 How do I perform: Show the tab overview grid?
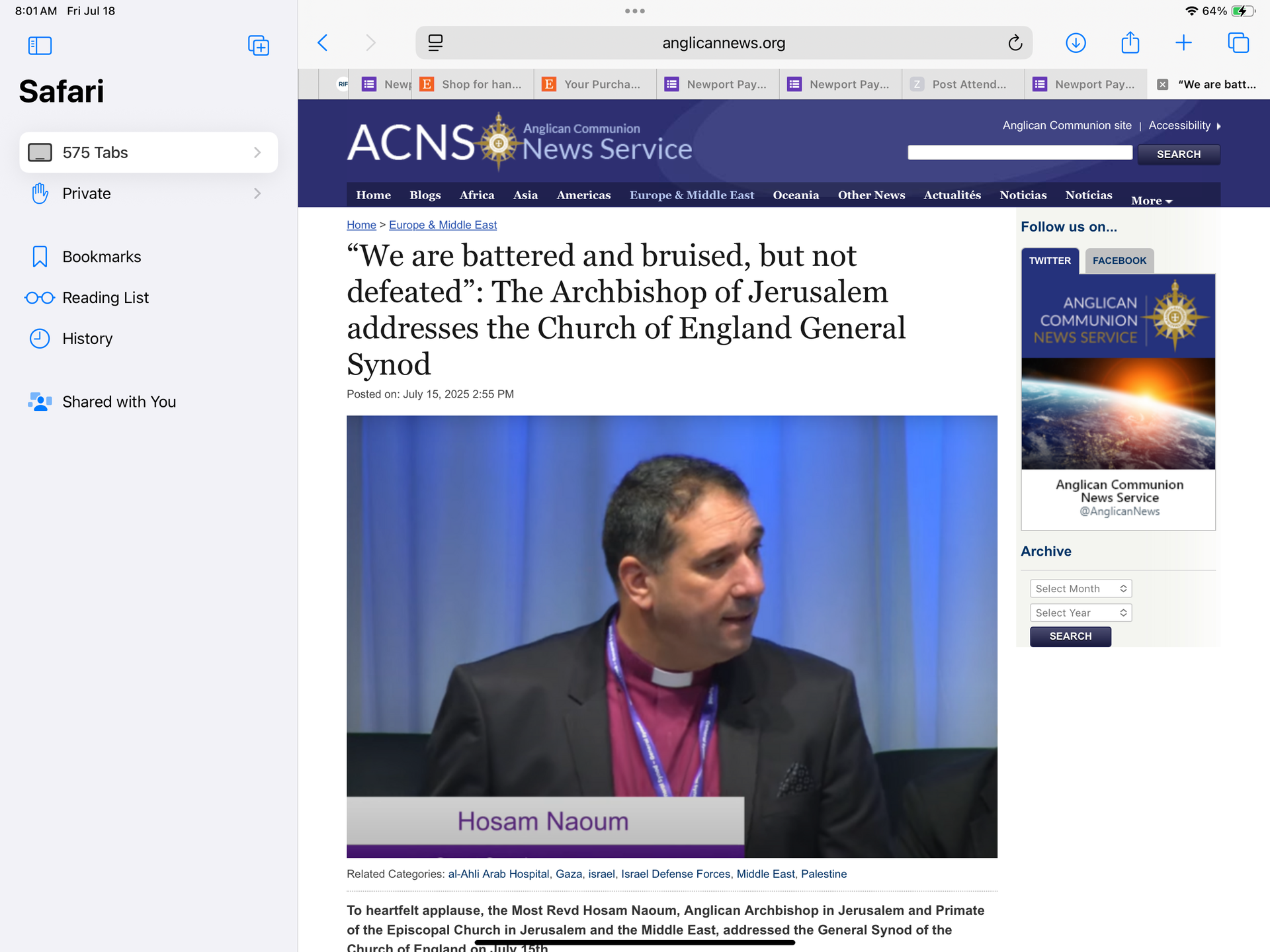click(1238, 43)
